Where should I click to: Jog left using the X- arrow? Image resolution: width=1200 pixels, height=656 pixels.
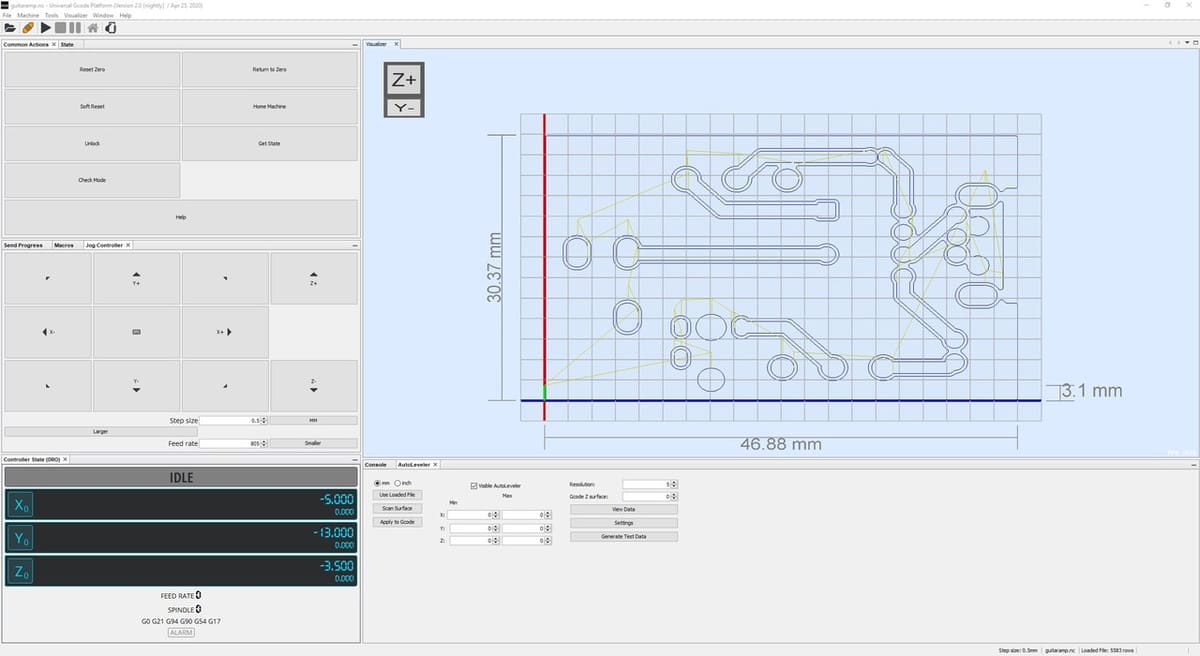[x=48, y=331]
